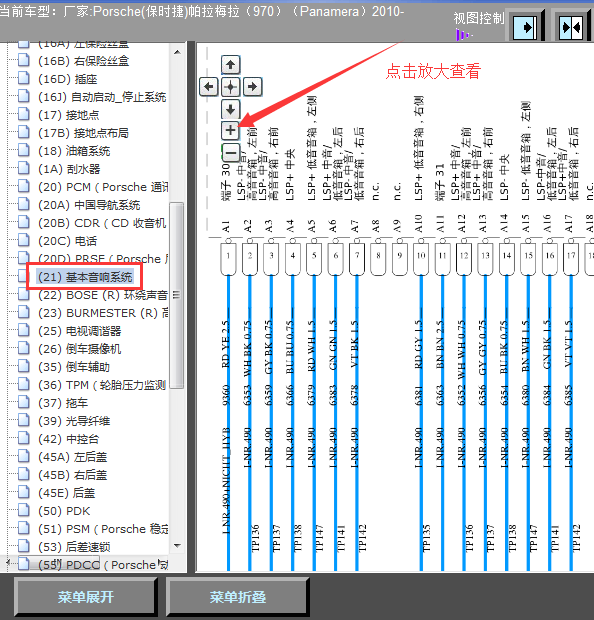The width and height of the screenshot is (594, 620).
Task: Click the page icon beside (37) 拖车
Action: 24,402
